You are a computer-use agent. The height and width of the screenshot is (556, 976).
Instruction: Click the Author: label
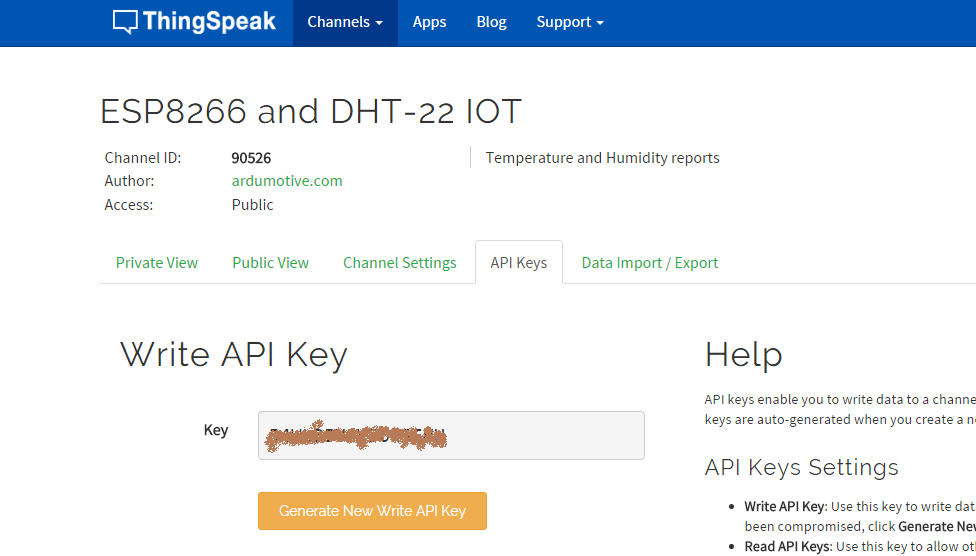point(129,181)
